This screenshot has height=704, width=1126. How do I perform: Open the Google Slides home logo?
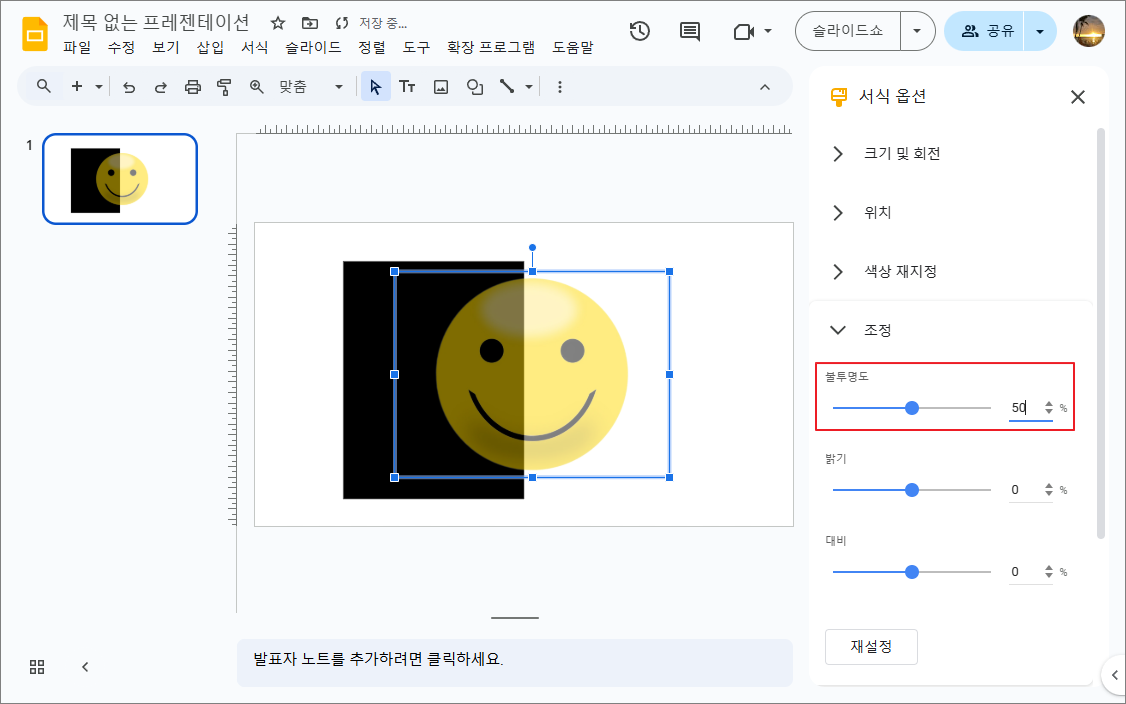(34, 34)
